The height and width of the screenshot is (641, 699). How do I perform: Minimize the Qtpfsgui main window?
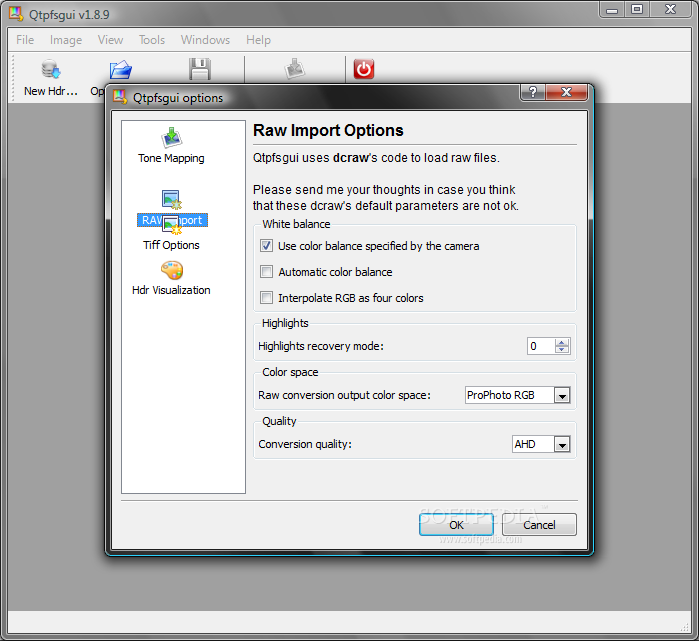pyautogui.click(x=612, y=9)
